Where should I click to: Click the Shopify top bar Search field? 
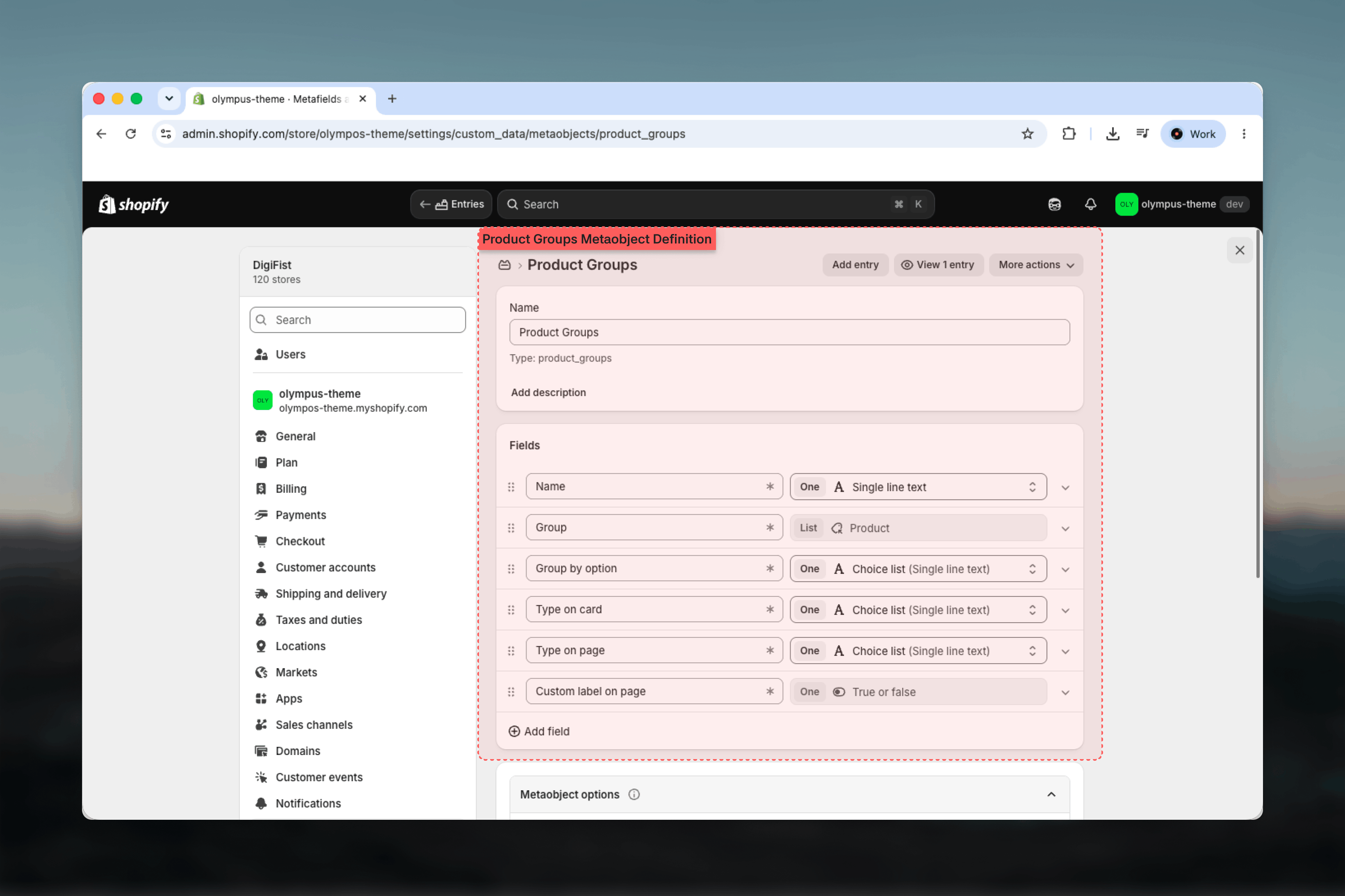pyautogui.click(x=716, y=204)
